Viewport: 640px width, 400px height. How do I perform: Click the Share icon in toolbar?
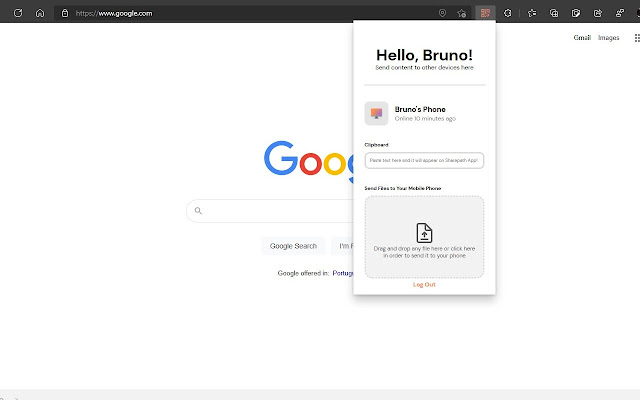point(598,13)
